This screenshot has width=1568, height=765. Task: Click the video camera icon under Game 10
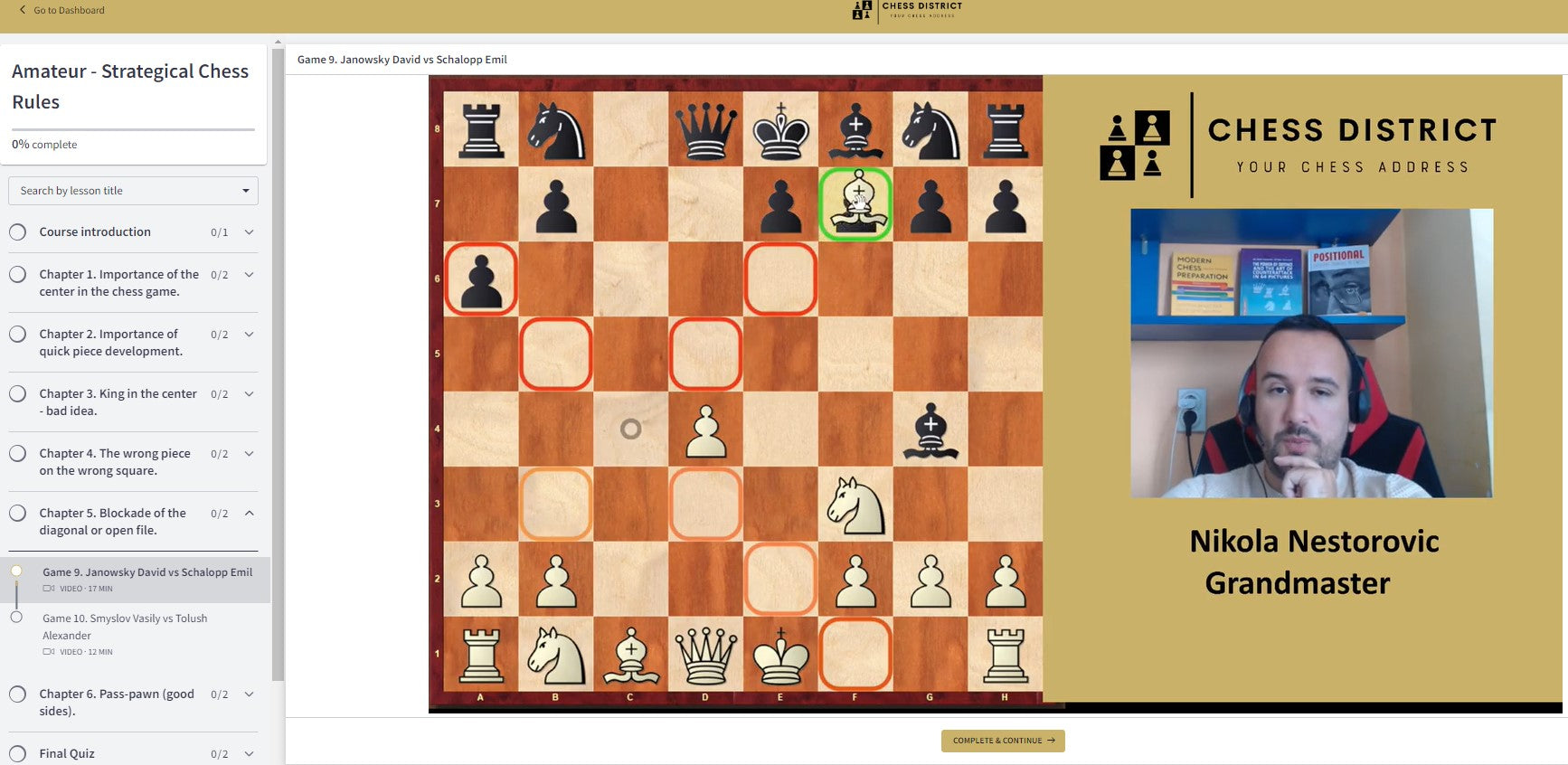[49, 652]
